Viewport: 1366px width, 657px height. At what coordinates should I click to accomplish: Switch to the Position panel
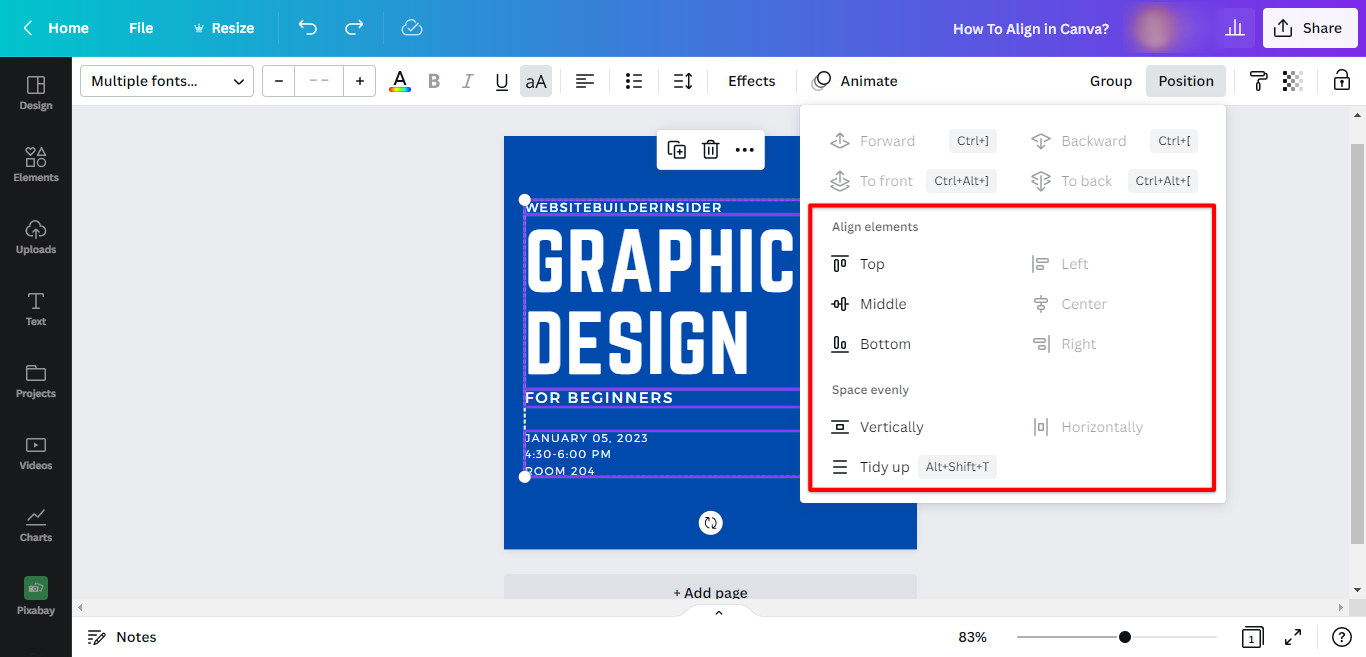[1185, 80]
